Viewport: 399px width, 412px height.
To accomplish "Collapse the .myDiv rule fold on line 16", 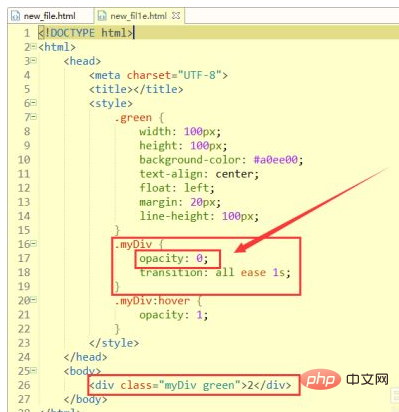I will click(x=33, y=244).
